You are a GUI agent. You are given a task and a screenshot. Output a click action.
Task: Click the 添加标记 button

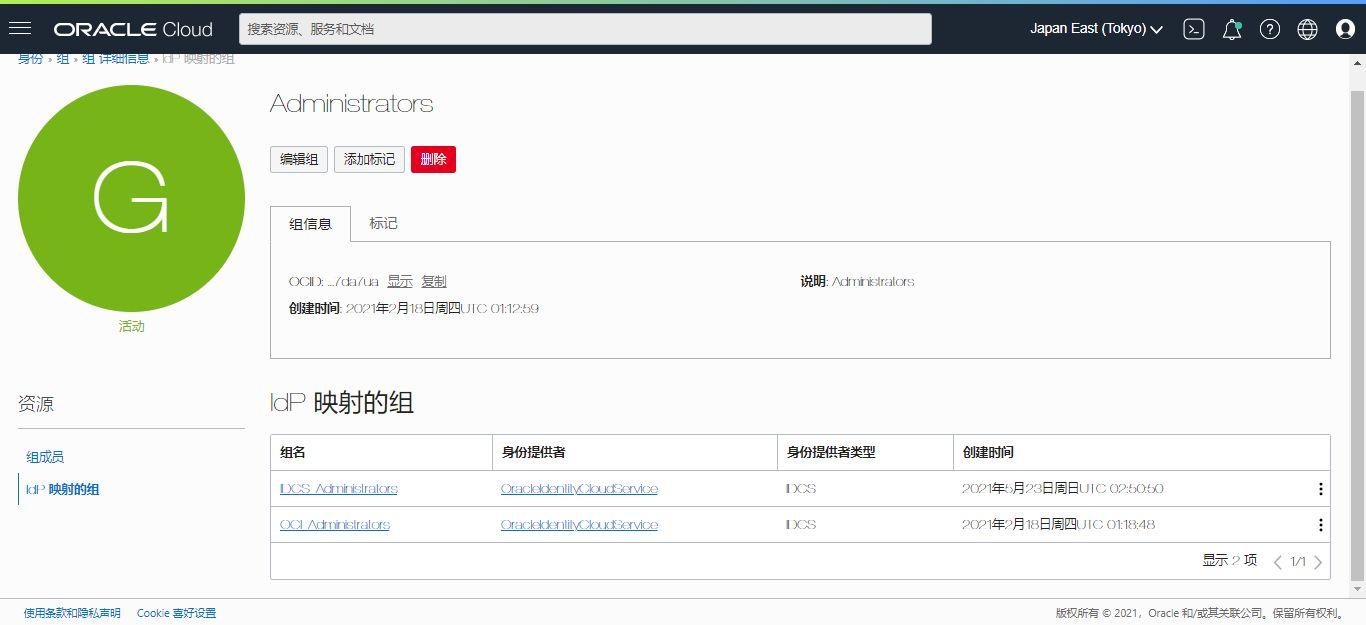pos(369,159)
